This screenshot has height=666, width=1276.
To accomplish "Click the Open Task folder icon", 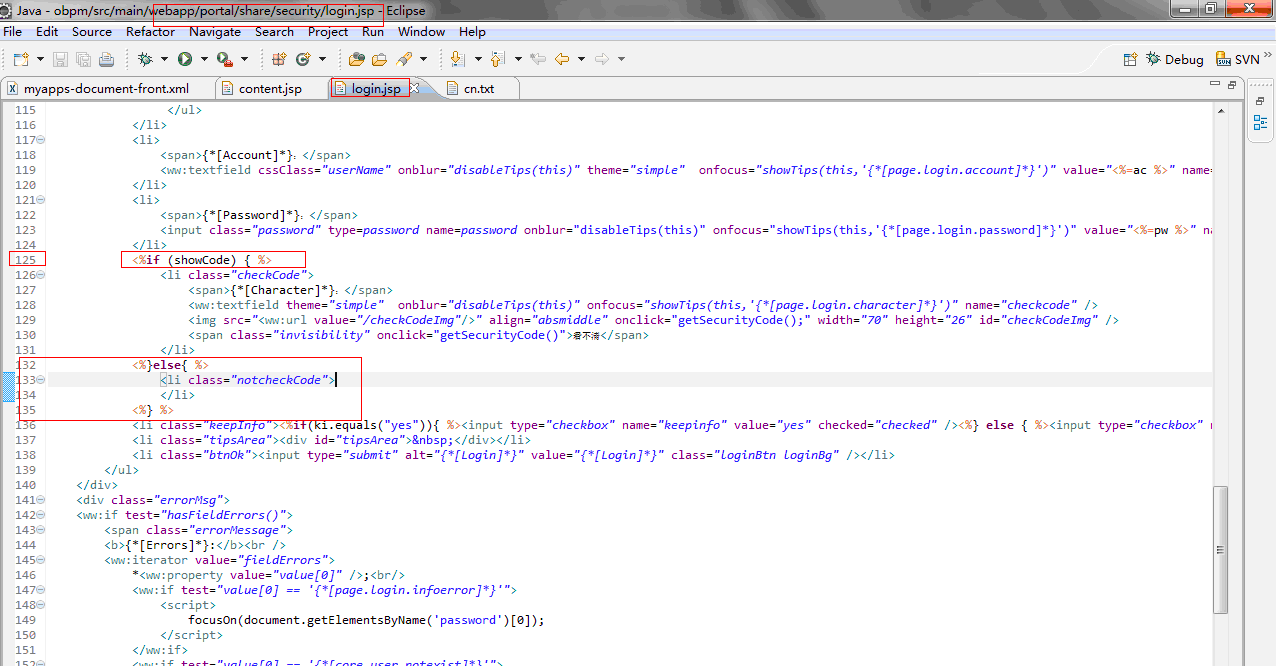I will point(379,59).
